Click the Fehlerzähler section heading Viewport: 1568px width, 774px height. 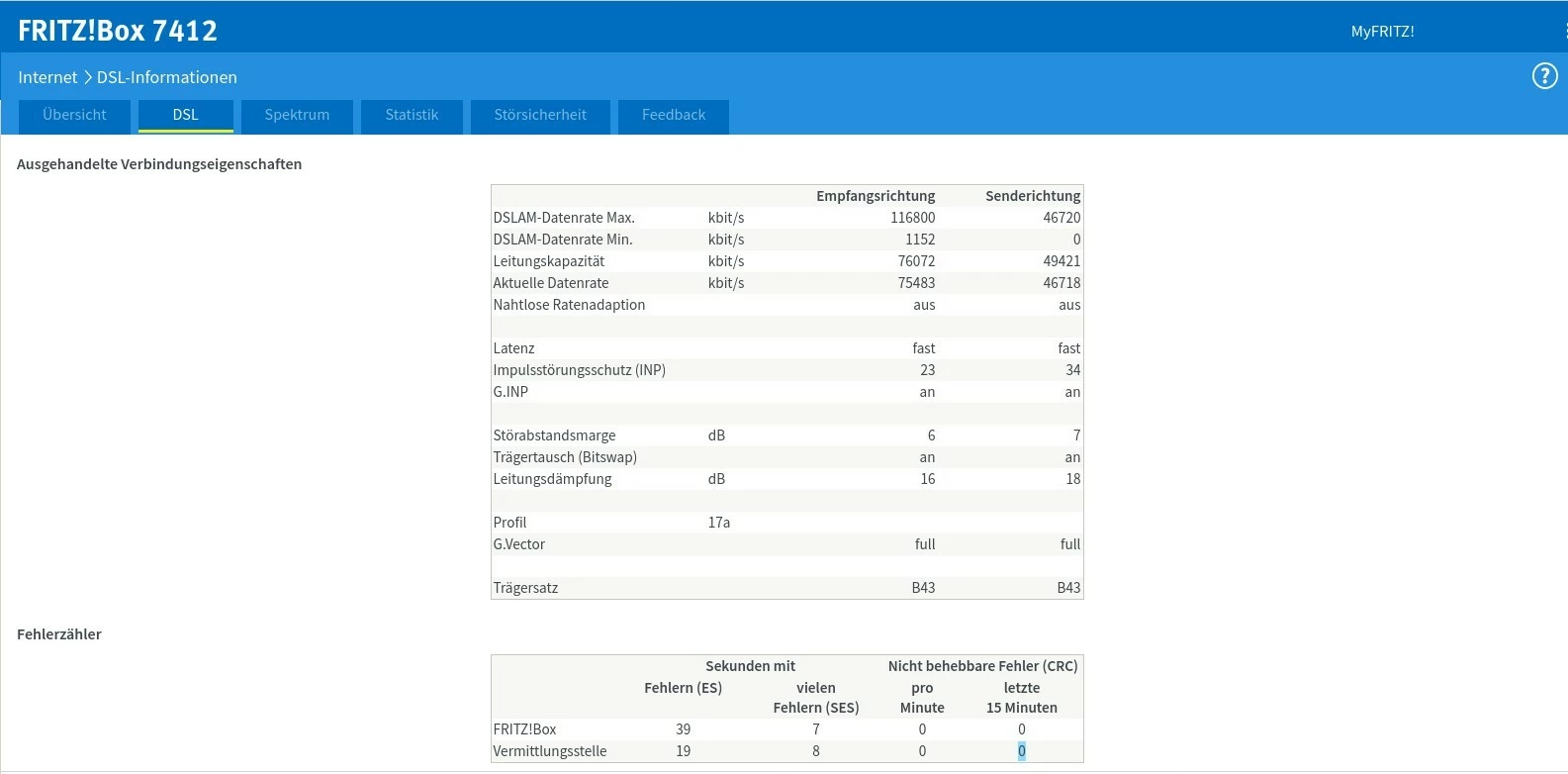click(59, 634)
